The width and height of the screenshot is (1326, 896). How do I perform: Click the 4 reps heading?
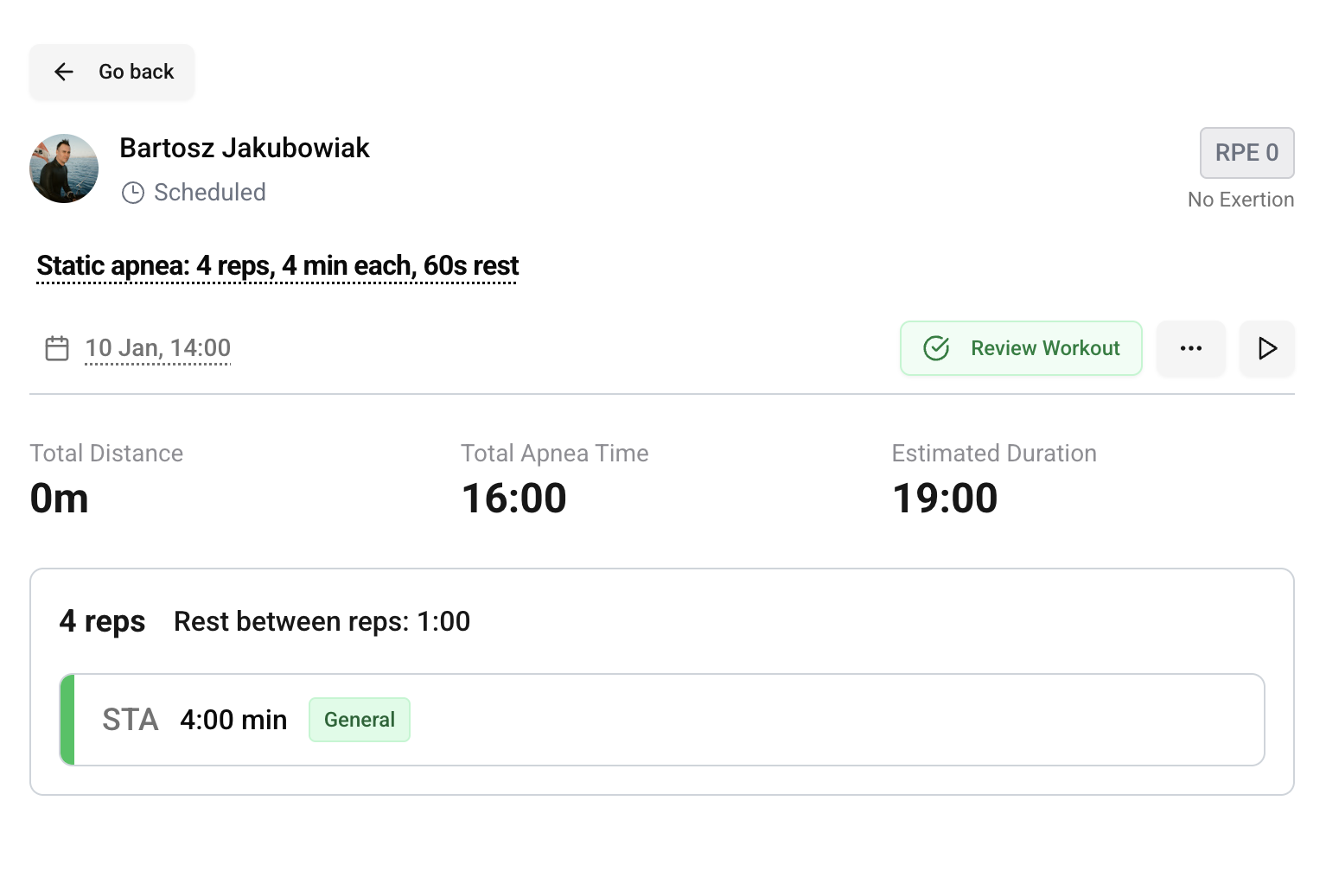coord(102,621)
